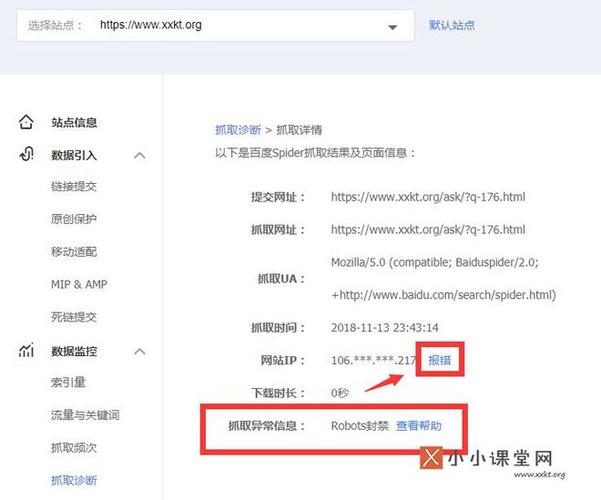Click the 数据监控 section label

point(74,351)
